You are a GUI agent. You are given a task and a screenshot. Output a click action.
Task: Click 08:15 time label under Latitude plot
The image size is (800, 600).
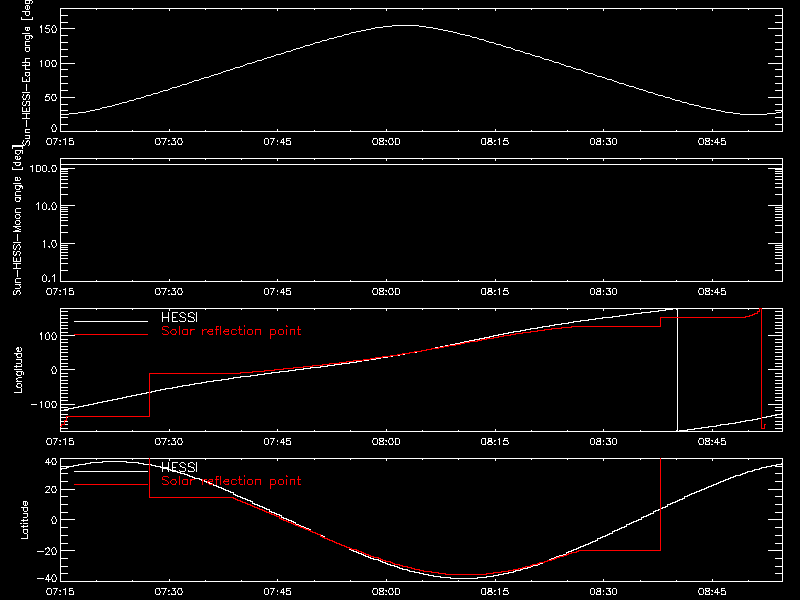(x=495, y=591)
